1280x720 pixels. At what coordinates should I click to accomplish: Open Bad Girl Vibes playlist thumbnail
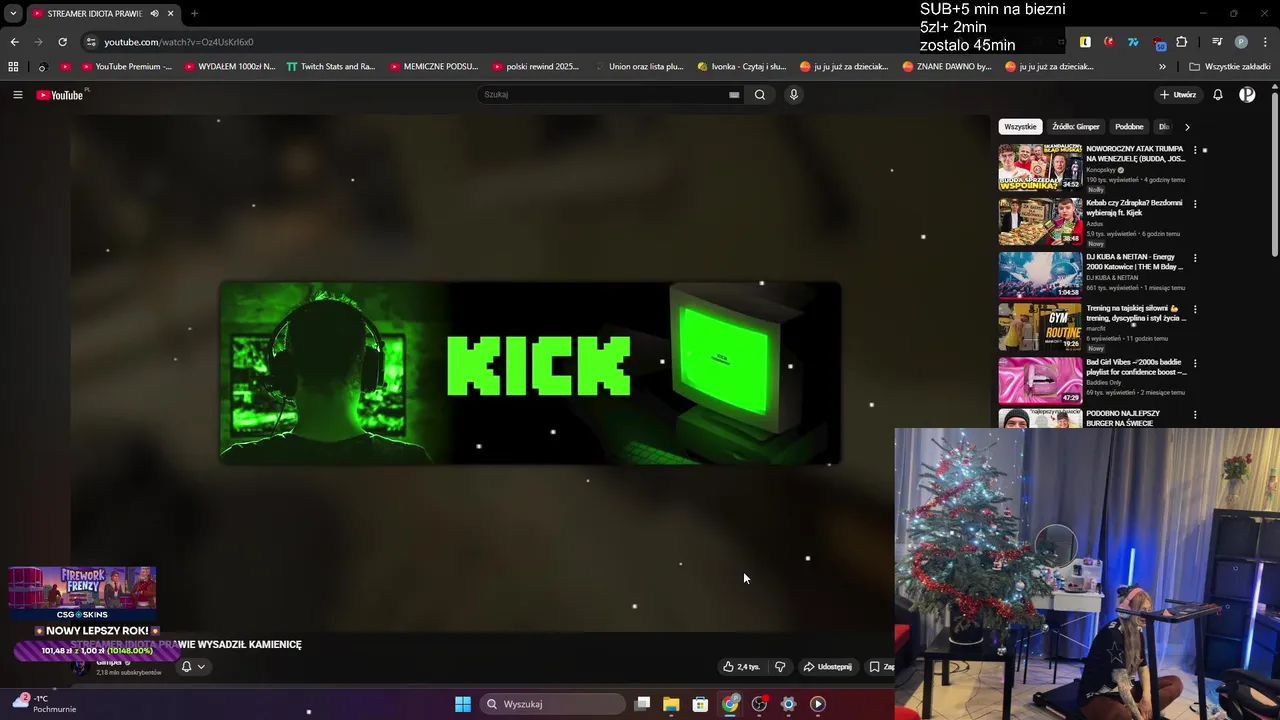tap(1040, 380)
